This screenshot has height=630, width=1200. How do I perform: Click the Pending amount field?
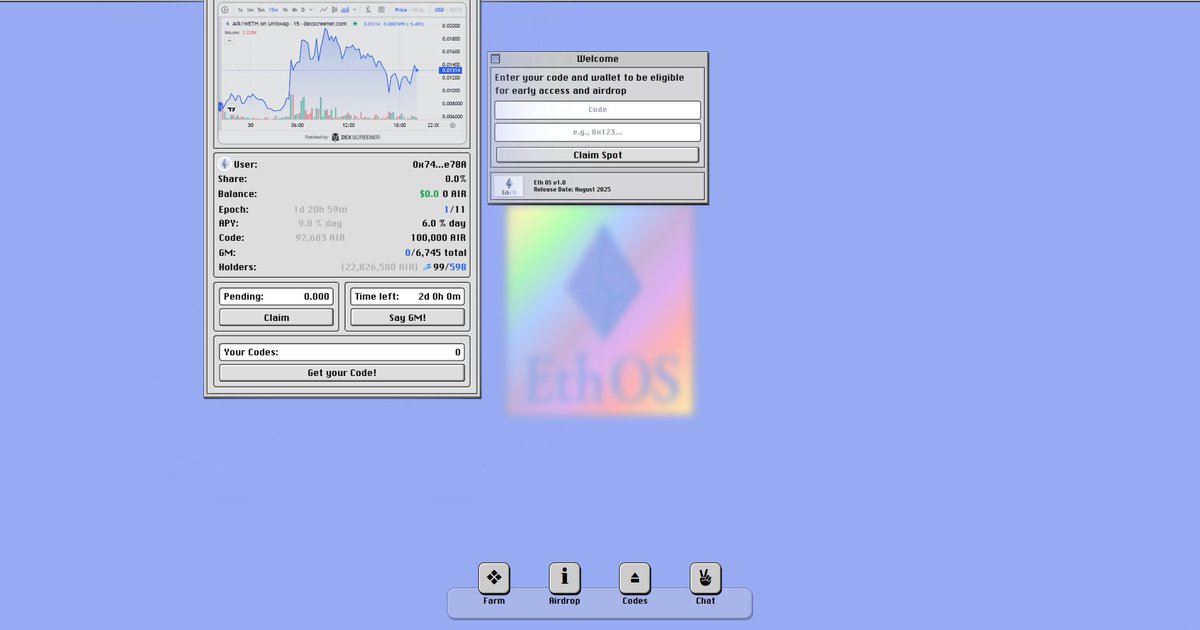tap(277, 296)
